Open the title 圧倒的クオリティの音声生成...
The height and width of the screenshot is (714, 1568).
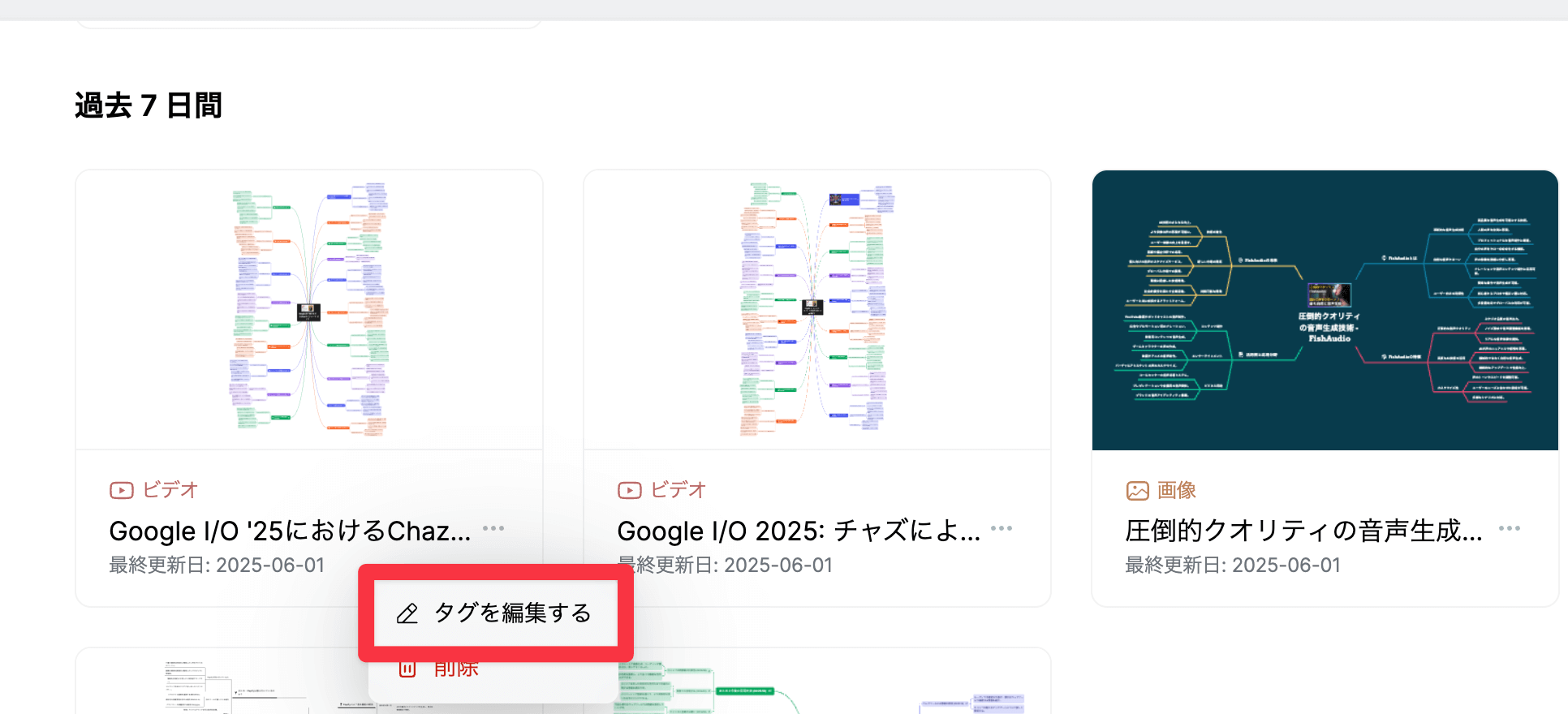pos(1303,531)
